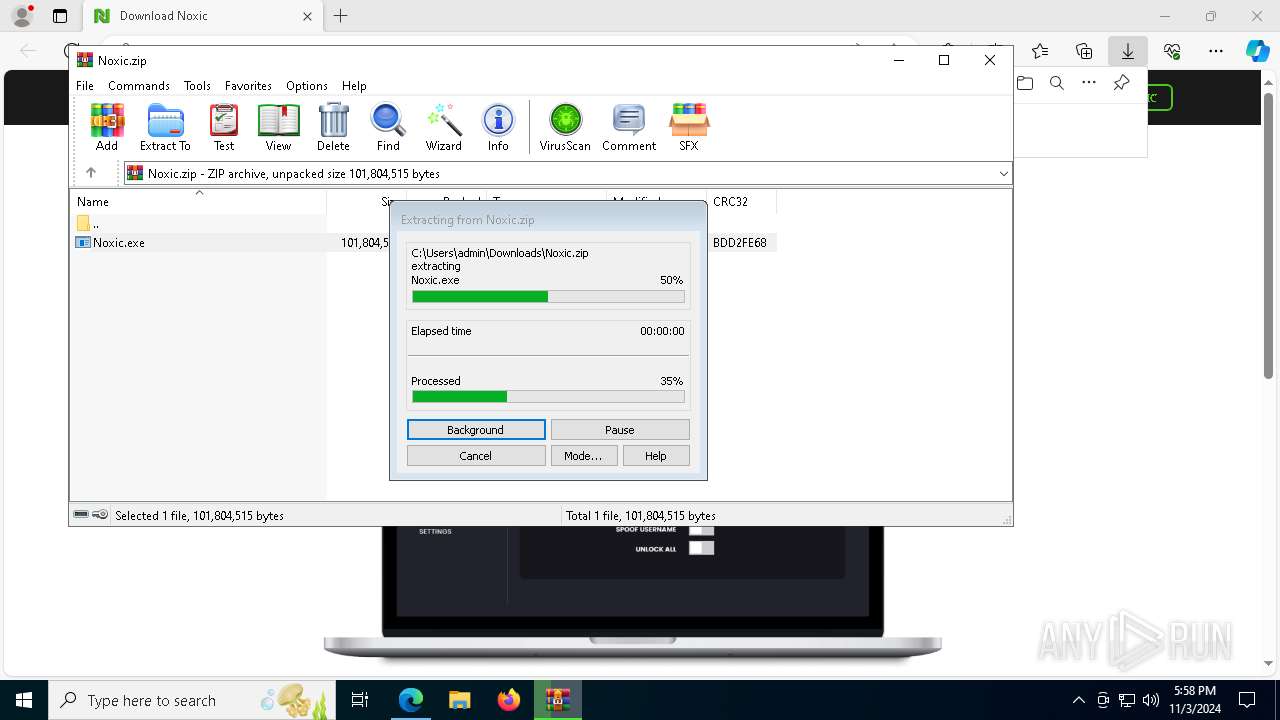Expand the archive path dropdown

[x=1003, y=173]
